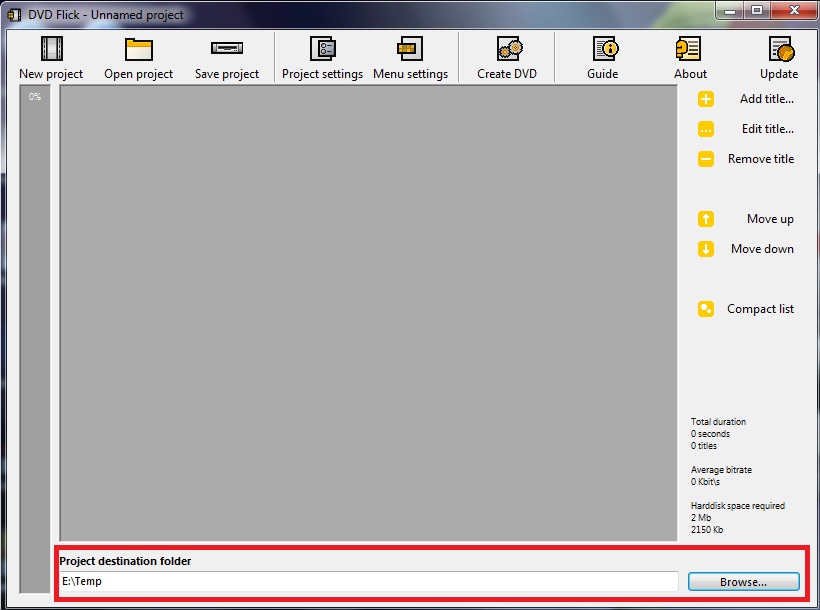820x610 pixels.
Task: Click the 'Total duration' status text
Action: (718, 422)
